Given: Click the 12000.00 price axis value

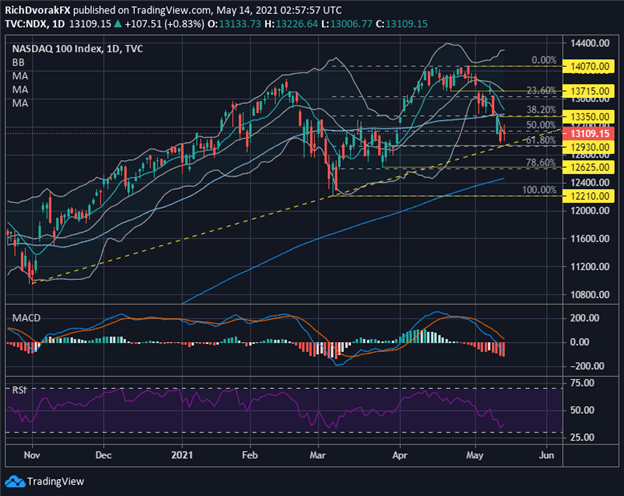Looking at the screenshot, I should pos(590,211).
